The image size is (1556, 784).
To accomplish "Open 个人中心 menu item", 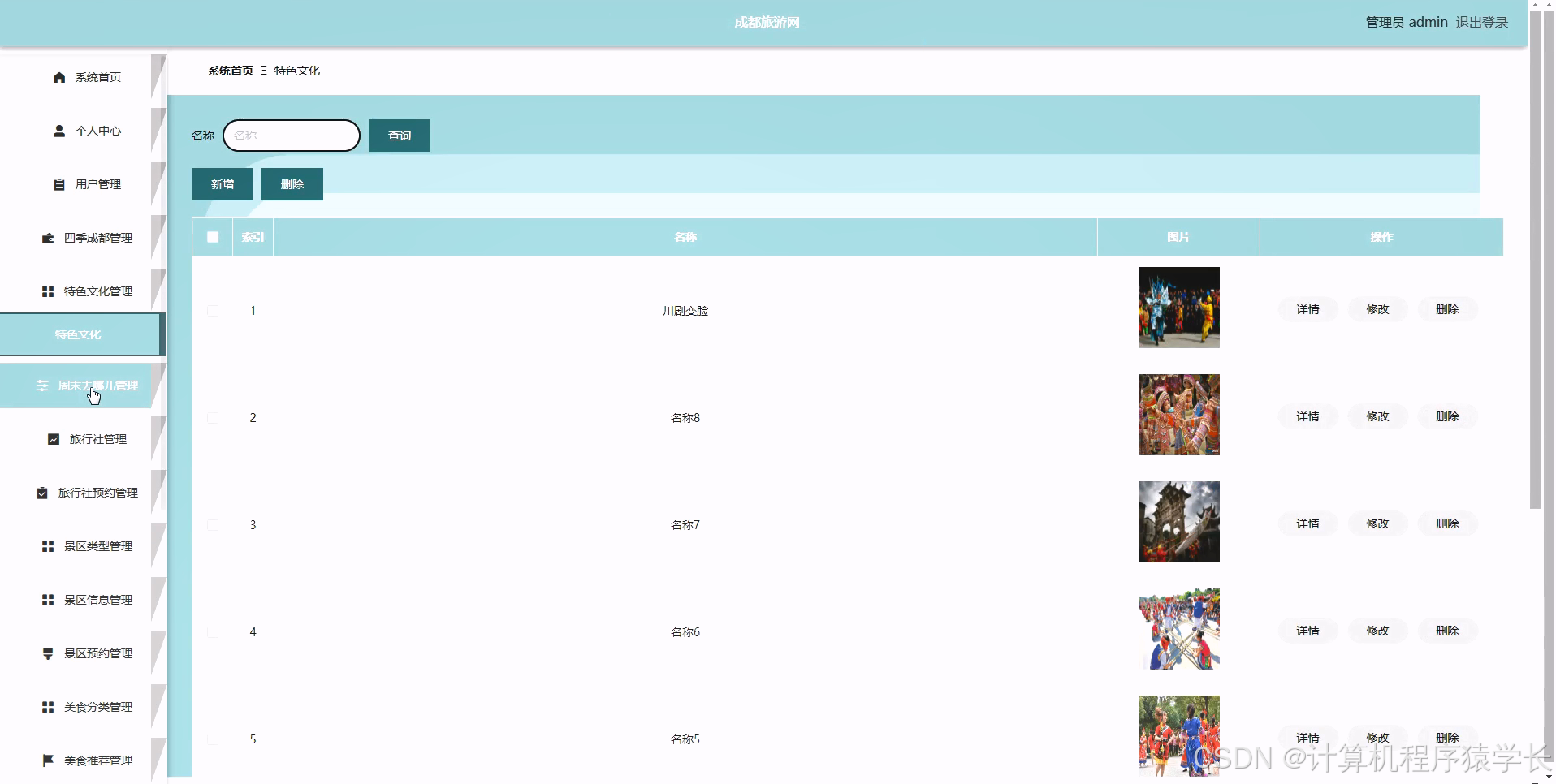I will (x=83, y=131).
